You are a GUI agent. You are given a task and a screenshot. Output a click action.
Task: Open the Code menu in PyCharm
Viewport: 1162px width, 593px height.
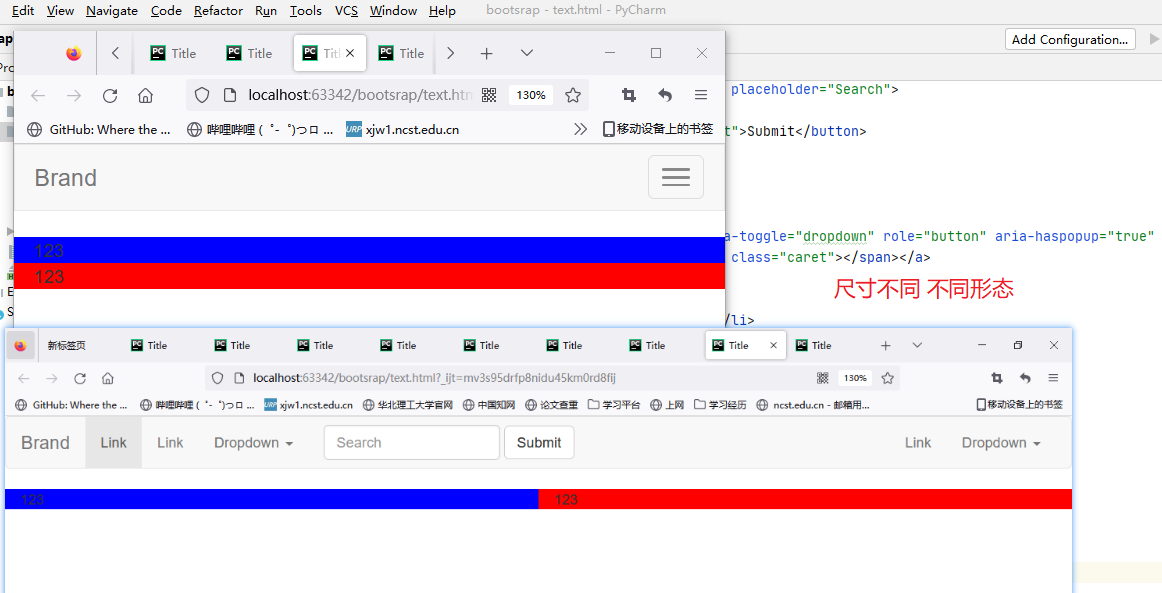click(x=166, y=10)
